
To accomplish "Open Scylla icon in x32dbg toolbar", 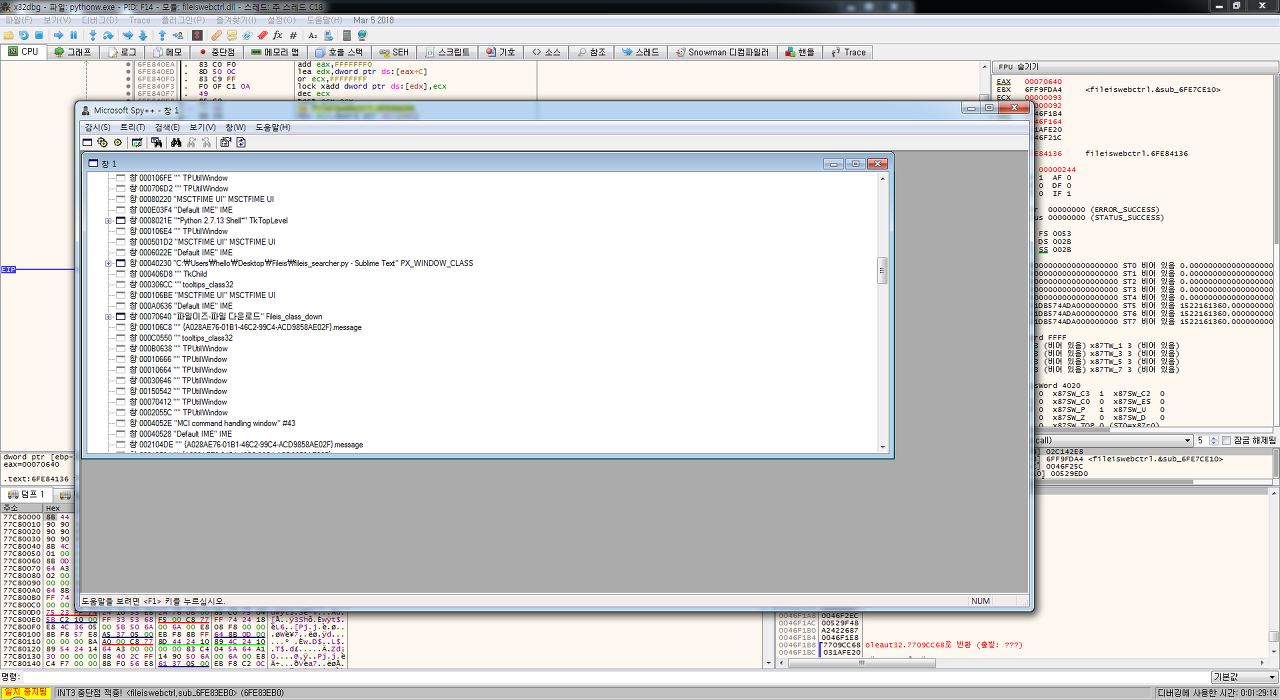I will coord(197,35).
